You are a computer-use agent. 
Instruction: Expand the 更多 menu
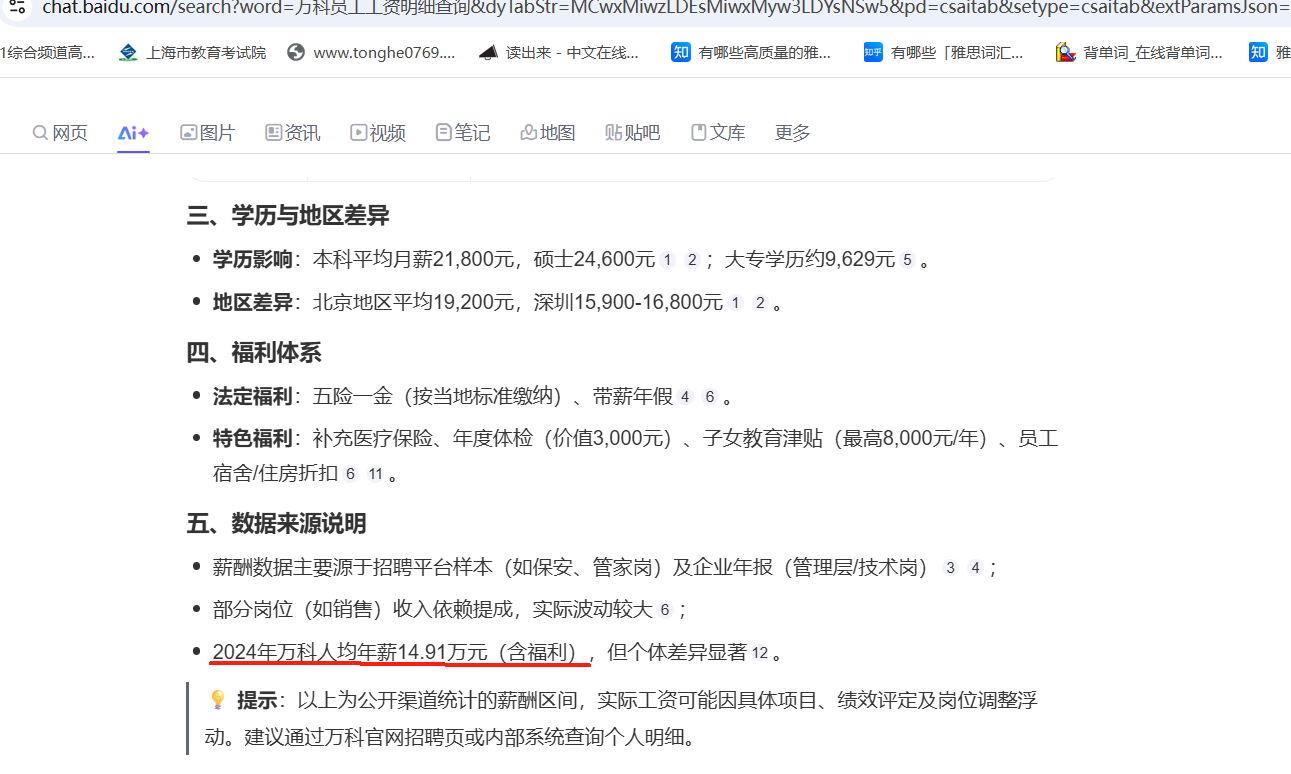point(793,133)
